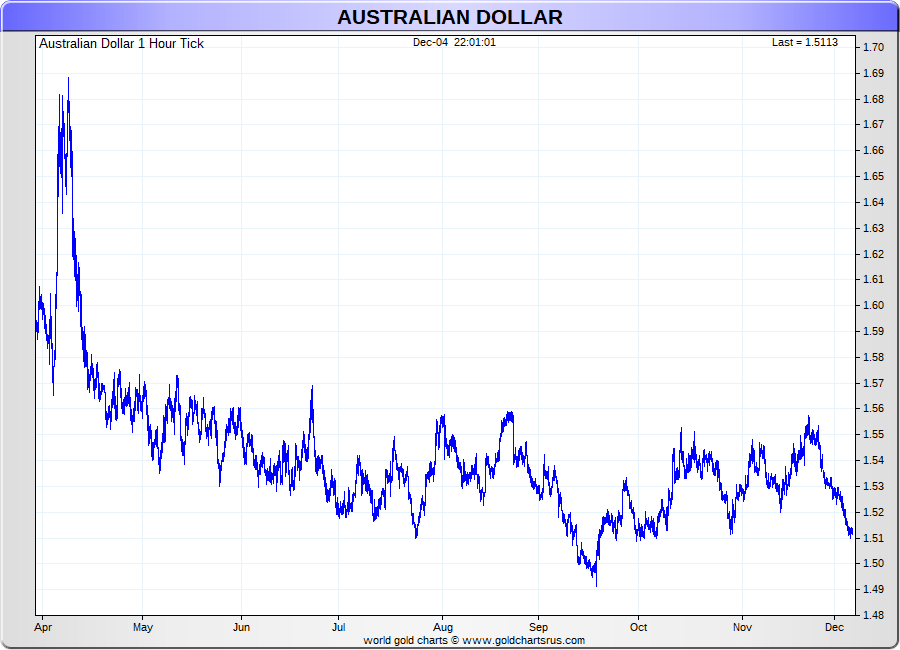
Task: Click the Sep month axis label
Action: point(539,628)
